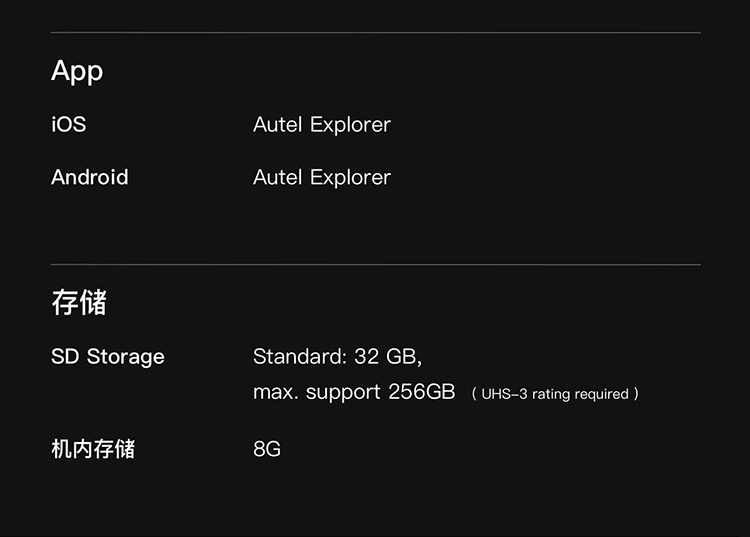
Task: Open Autel Explorer in the Android row
Action: (x=321, y=178)
